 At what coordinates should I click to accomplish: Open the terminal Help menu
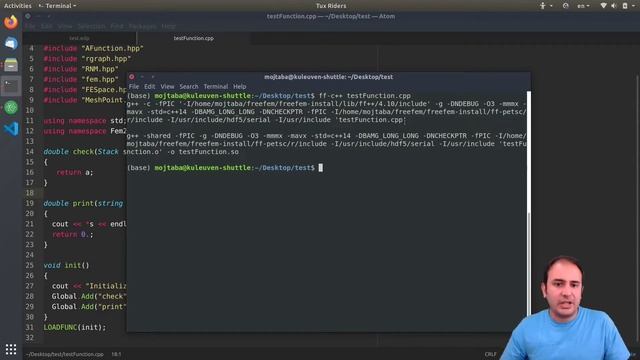(240, 87)
